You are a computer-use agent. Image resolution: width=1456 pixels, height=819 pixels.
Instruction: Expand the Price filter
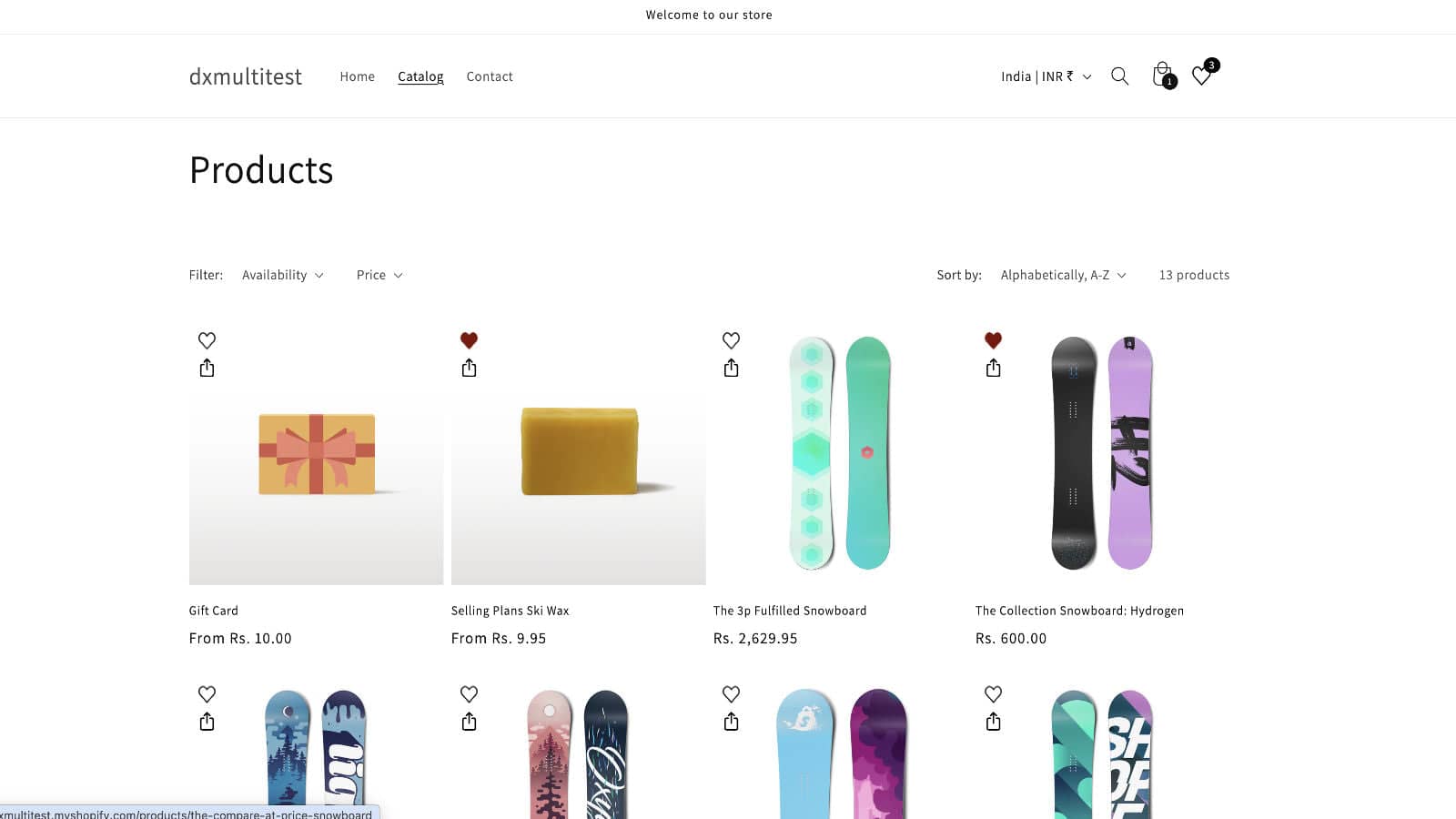[379, 275]
